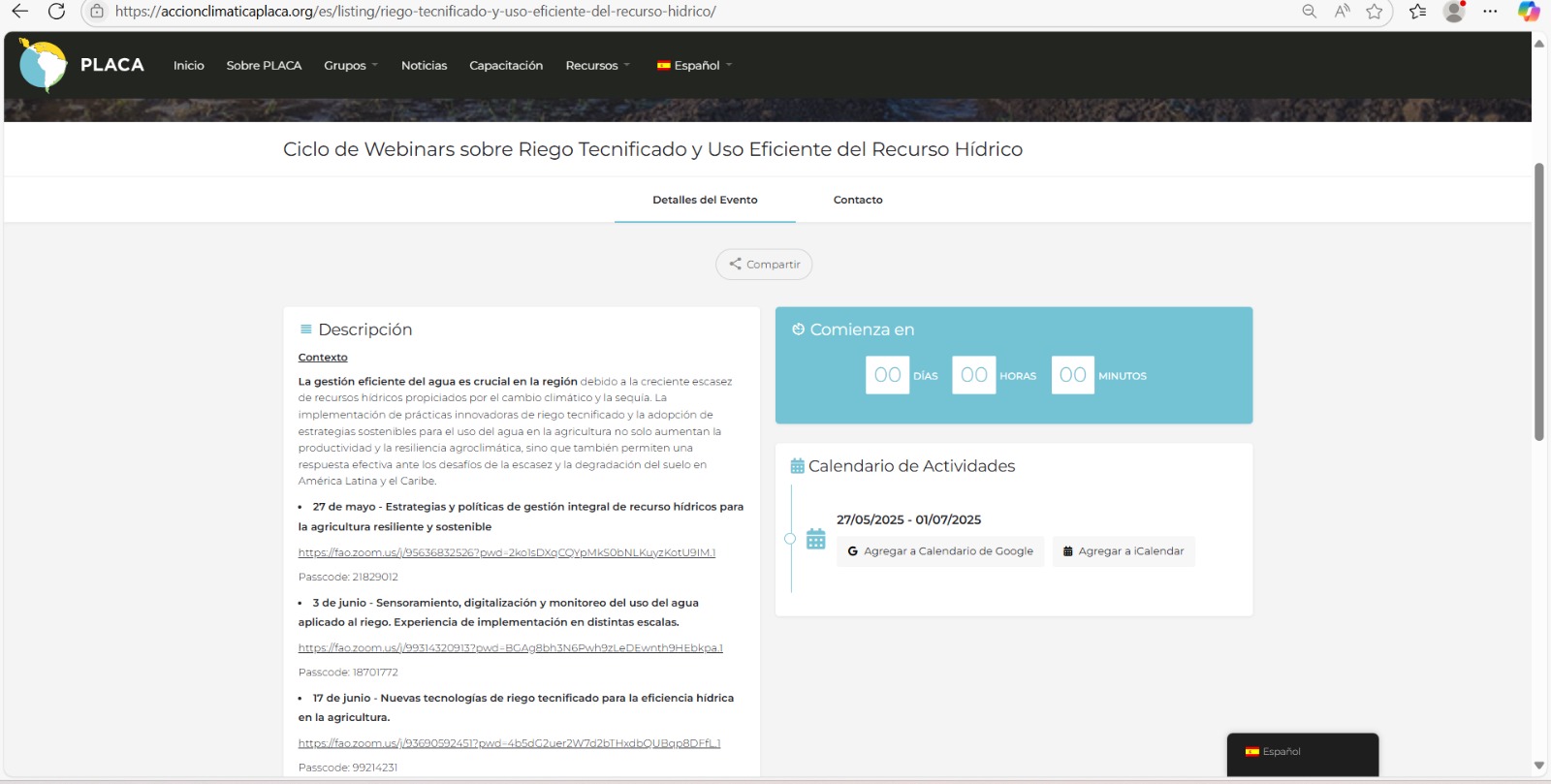Switch to the Contacto tab
This screenshot has width=1551, height=784.
(858, 200)
